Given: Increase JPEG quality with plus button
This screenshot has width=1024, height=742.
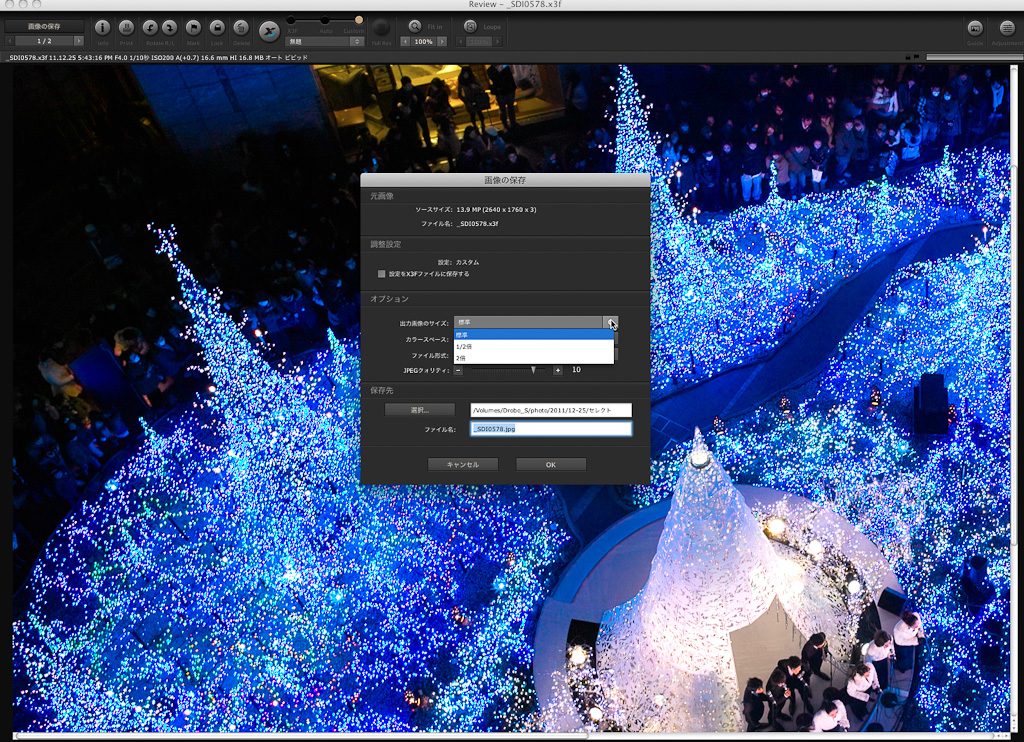Looking at the screenshot, I should (557, 370).
